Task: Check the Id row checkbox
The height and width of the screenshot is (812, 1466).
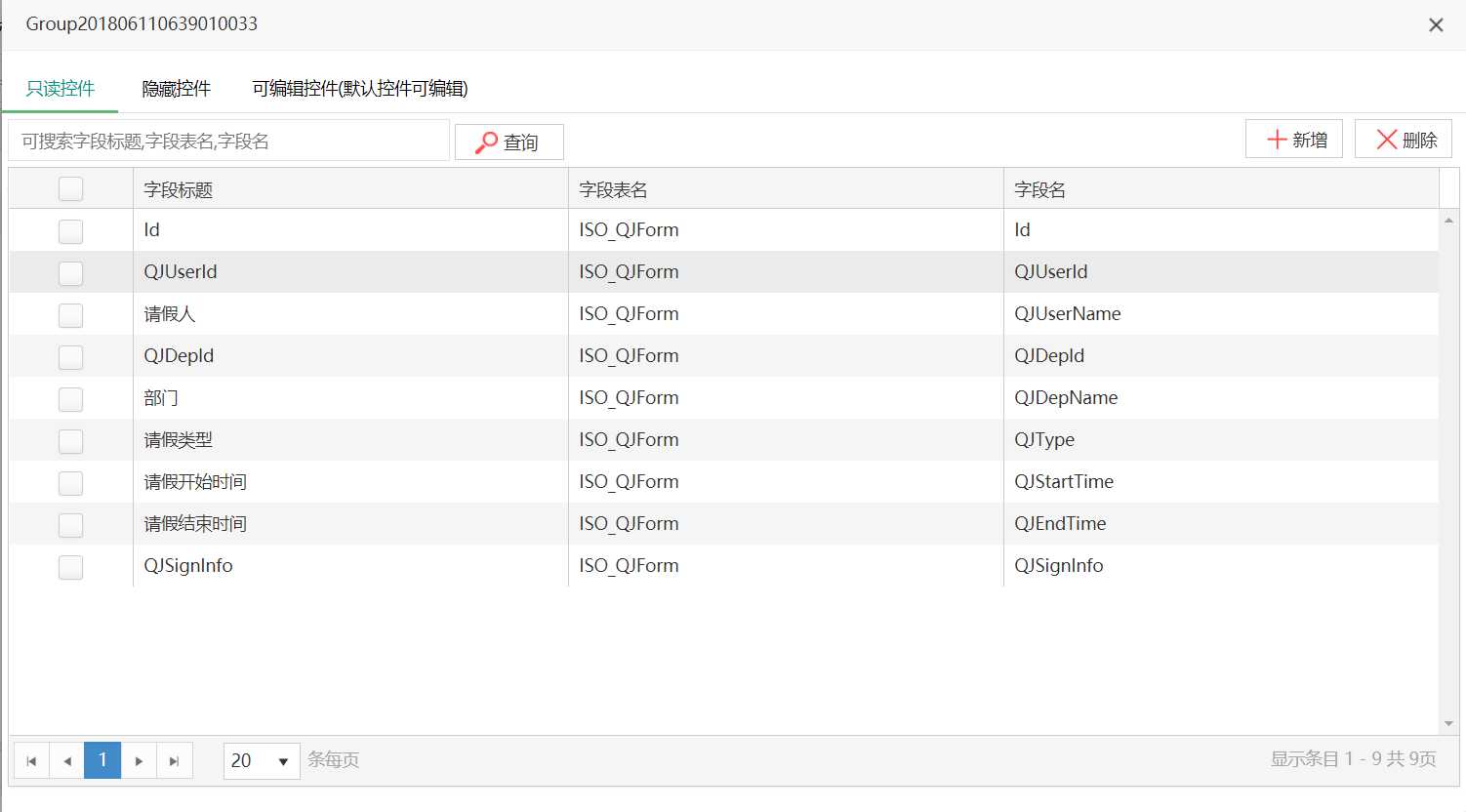Action: tap(70, 230)
